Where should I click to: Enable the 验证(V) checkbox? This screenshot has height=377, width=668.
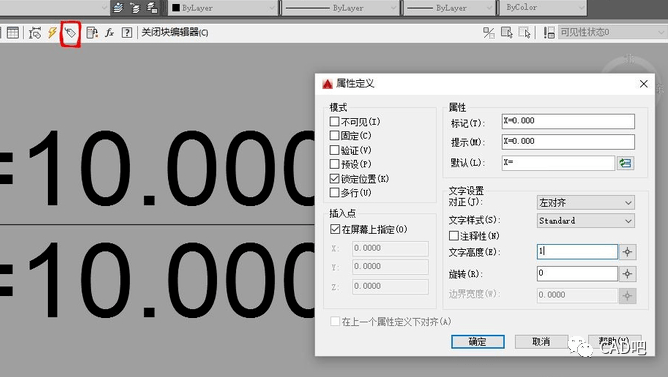click(x=334, y=150)
